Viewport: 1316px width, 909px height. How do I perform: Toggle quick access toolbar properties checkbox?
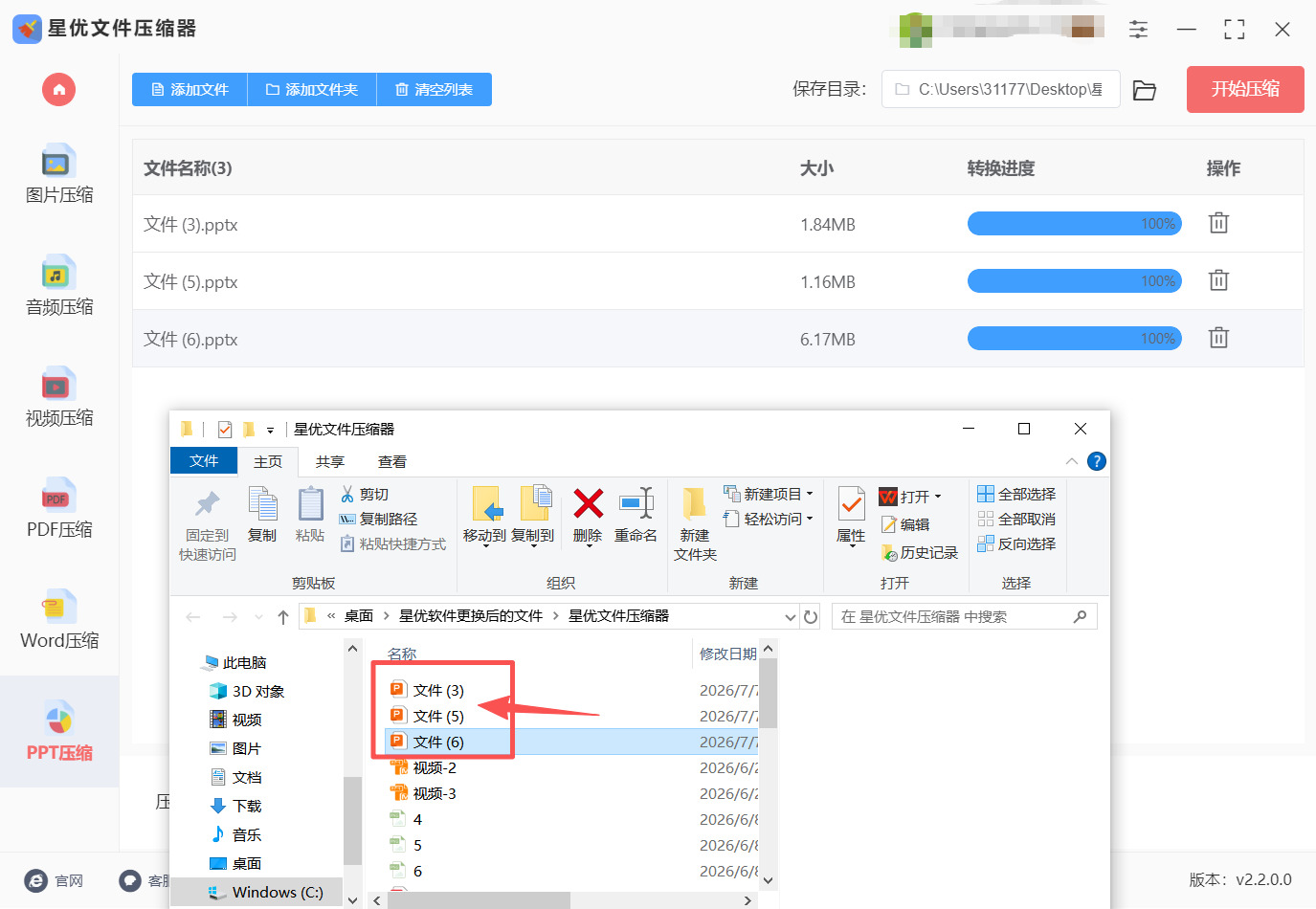click(x=225, y=430)
